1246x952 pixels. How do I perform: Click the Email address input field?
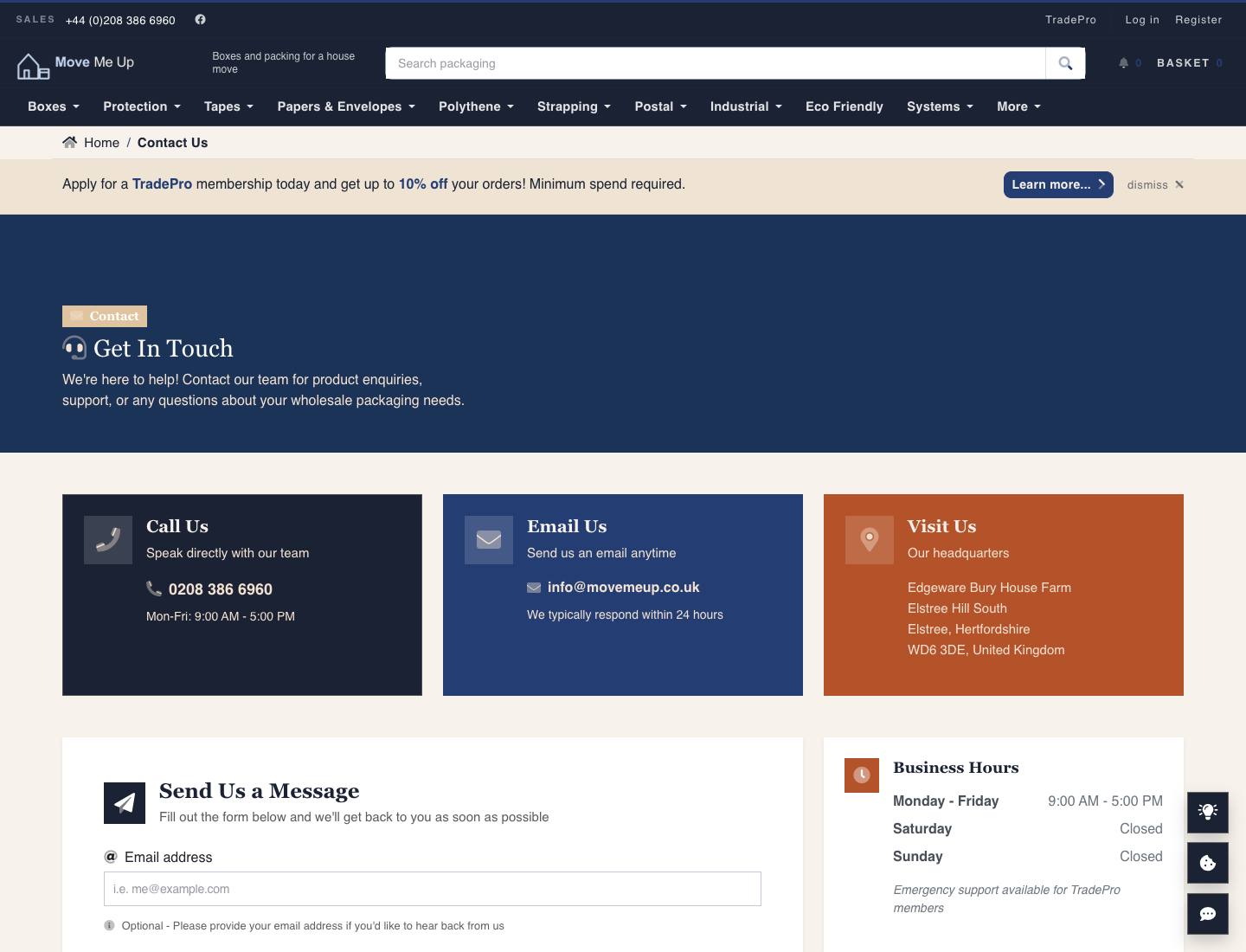(x=433, y=889)
